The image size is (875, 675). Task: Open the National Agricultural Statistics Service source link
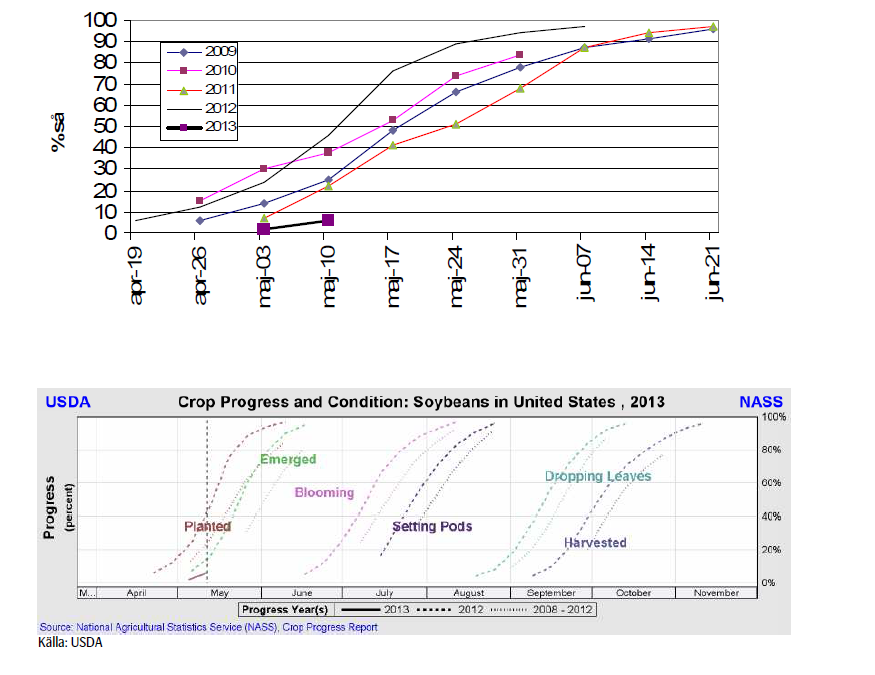point(208,628)
